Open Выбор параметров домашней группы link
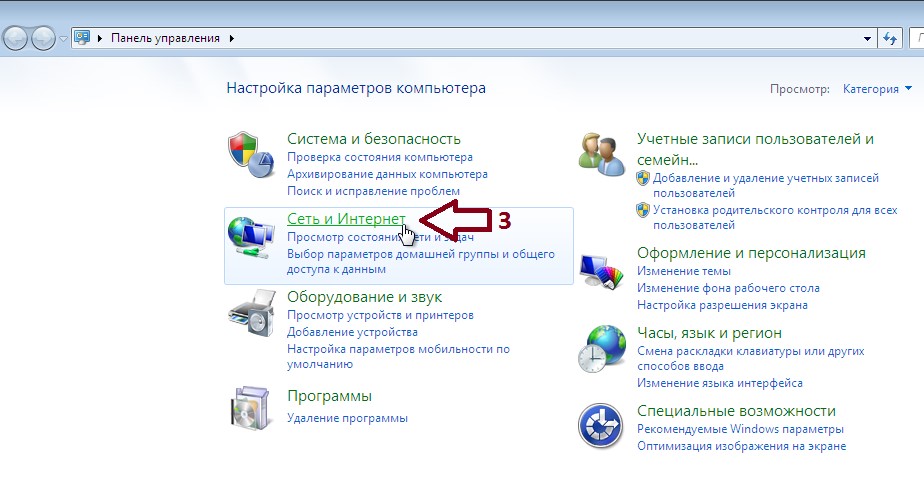The image size is (924, 489). point(421,262)
